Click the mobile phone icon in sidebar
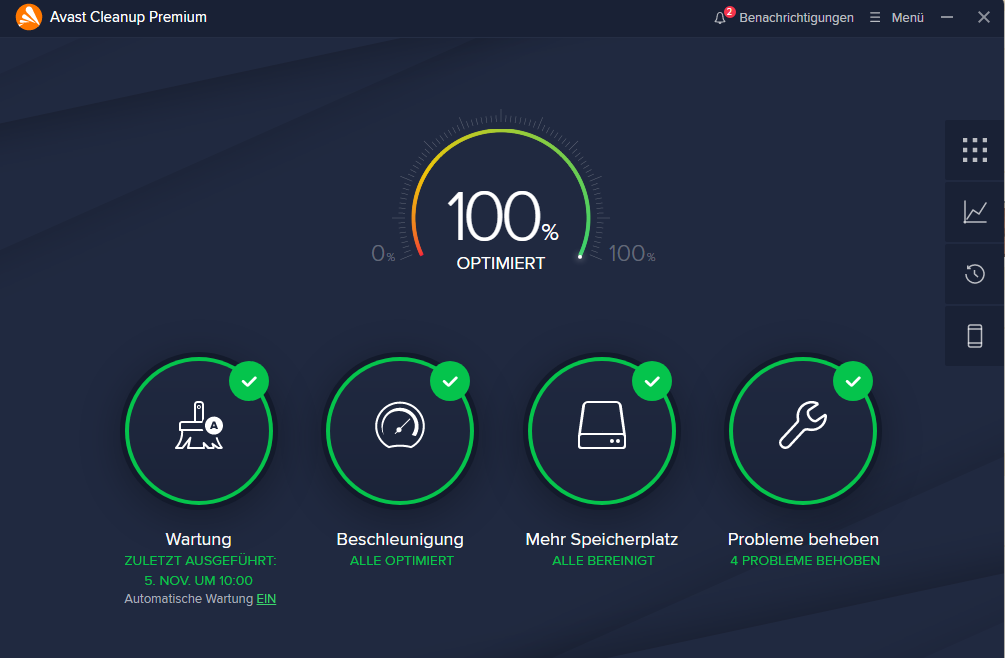The image size is (1005, 658). tap(974, 336)
